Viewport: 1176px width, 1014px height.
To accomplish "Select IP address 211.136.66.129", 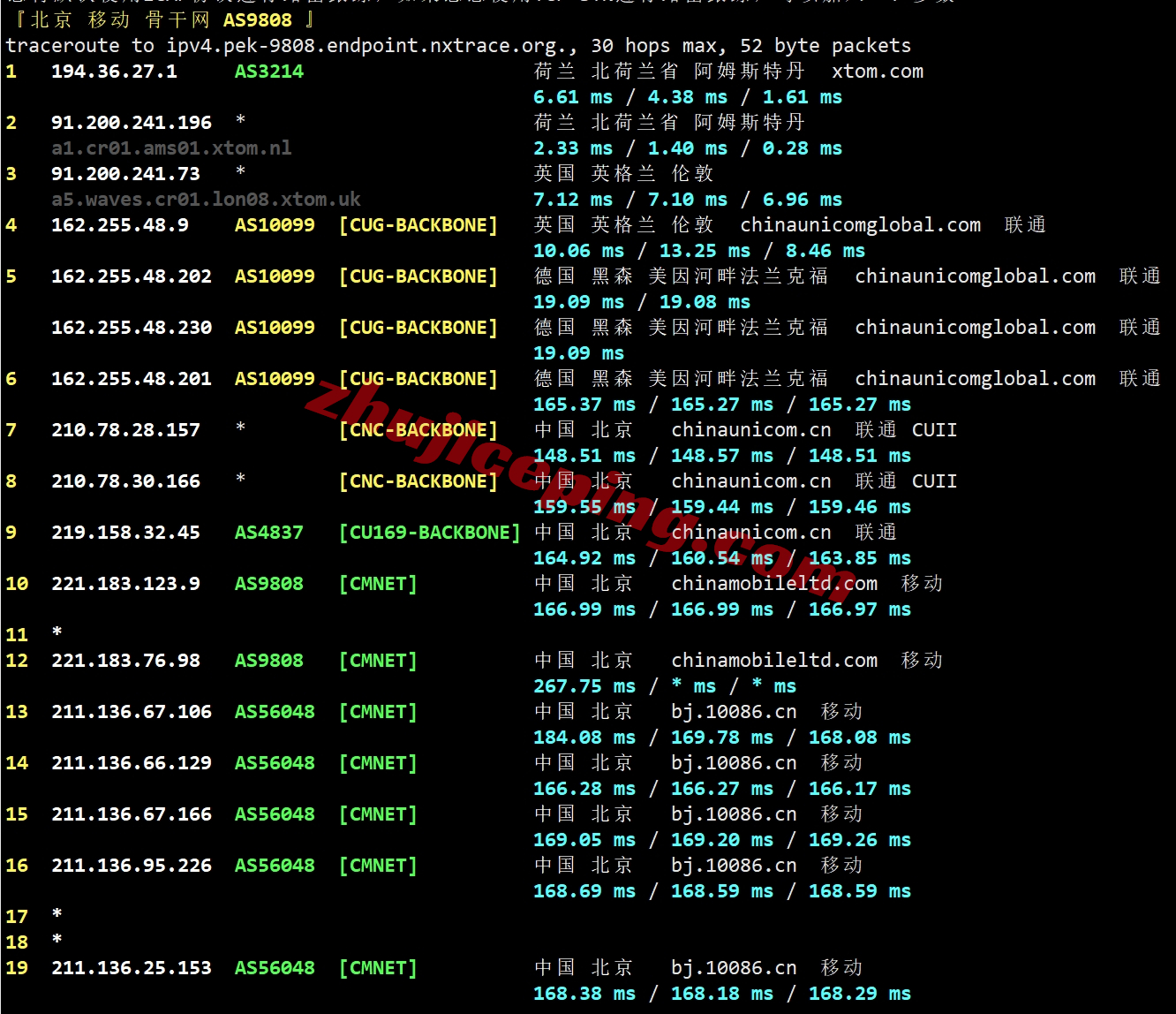I will coord(132,763).
